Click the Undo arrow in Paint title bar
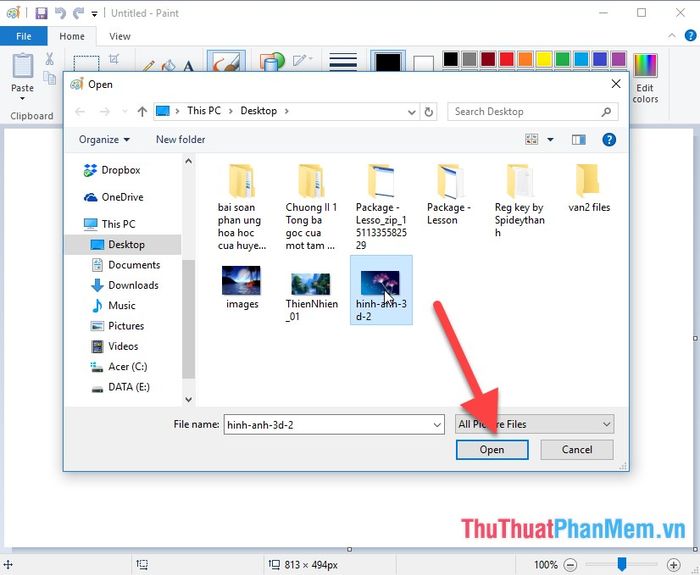700x575 pixels. (x=60, y=13)
